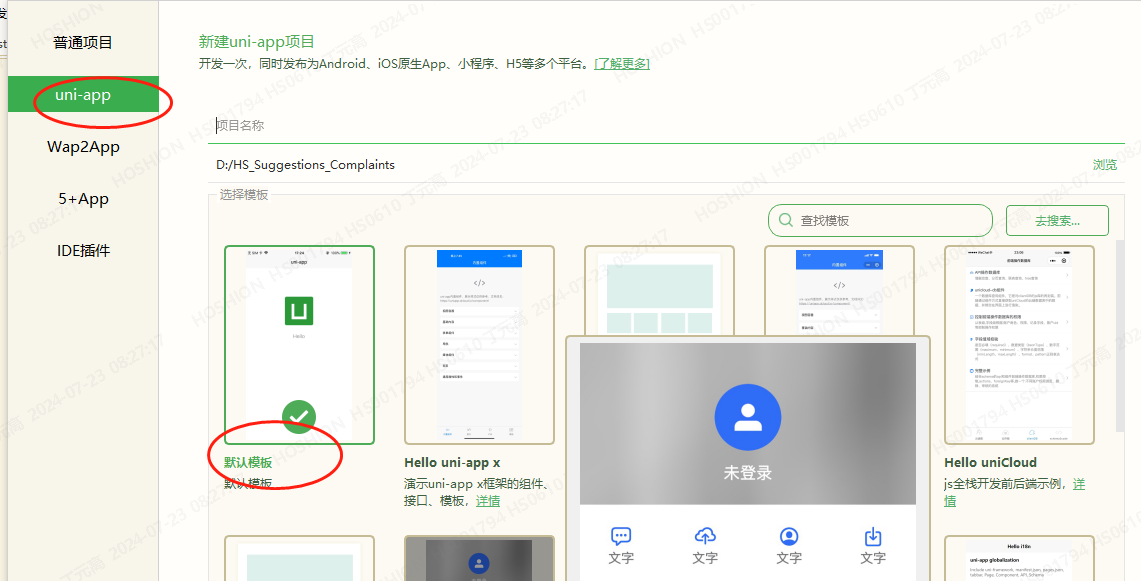The width and height of the screenshot is (1141, 581).
Task: Click the chat bubble icon in the preview
Action: (x=621, y=537)
